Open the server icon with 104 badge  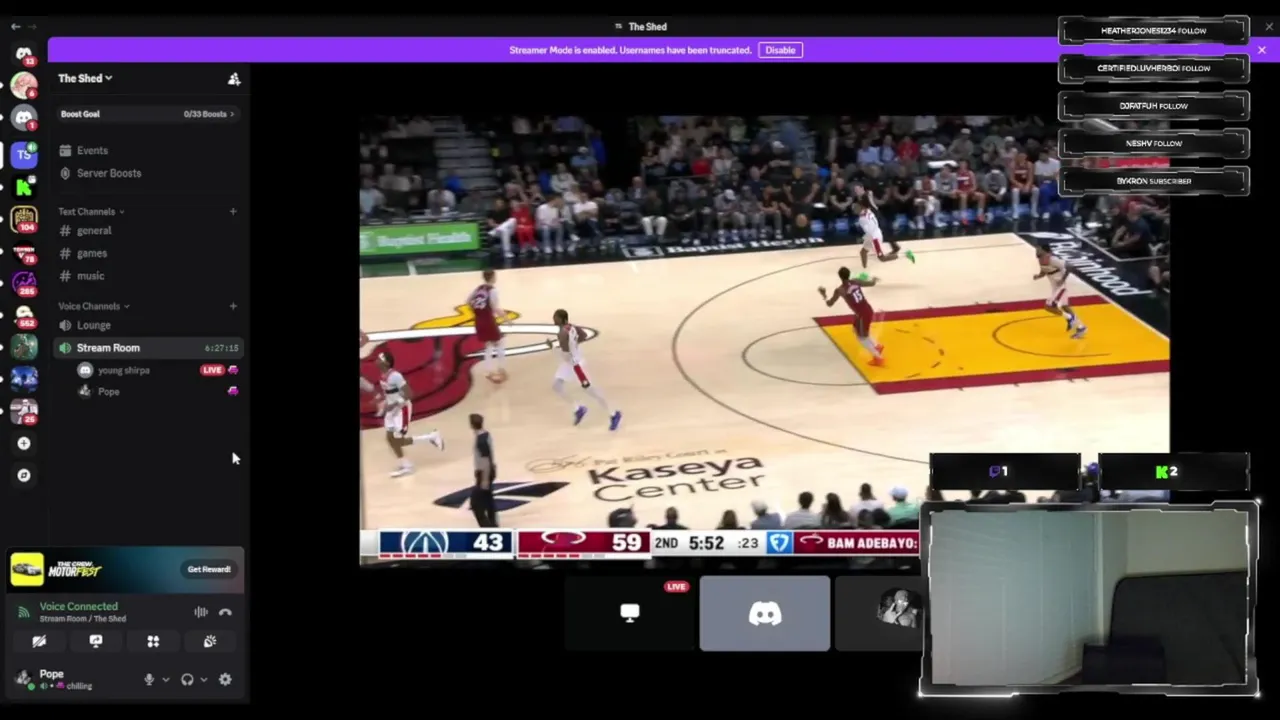point(24,220)
